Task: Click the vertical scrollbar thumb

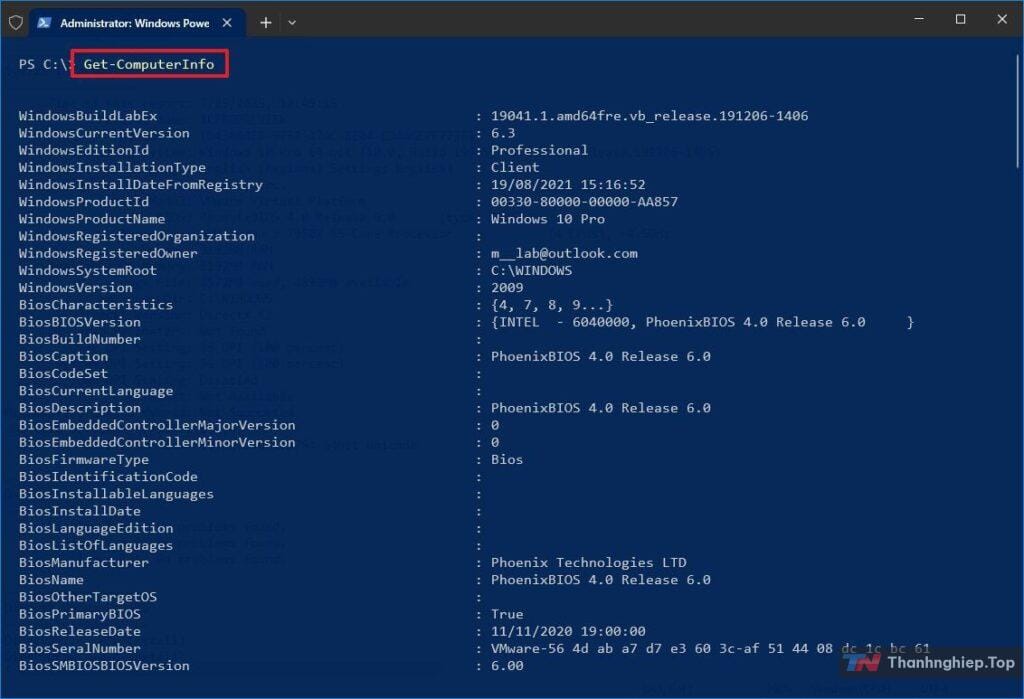Action: 1017,111
